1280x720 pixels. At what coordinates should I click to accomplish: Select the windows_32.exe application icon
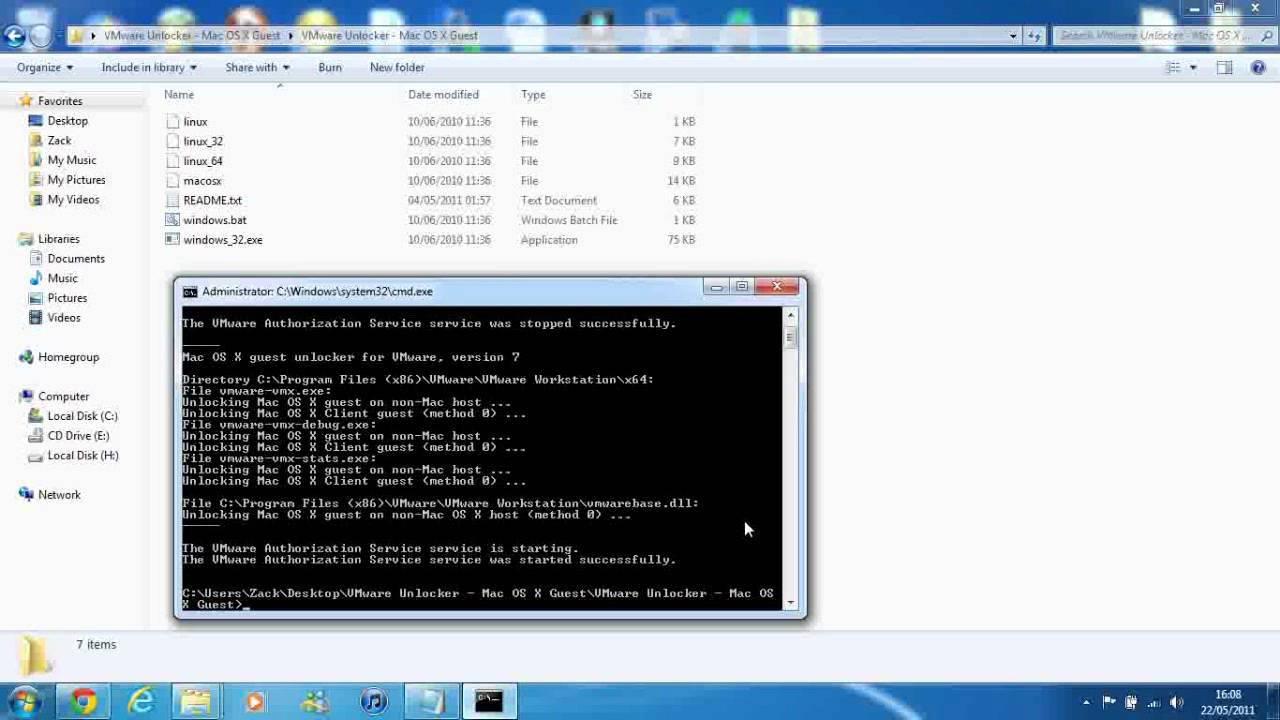(x=173, y=240)
